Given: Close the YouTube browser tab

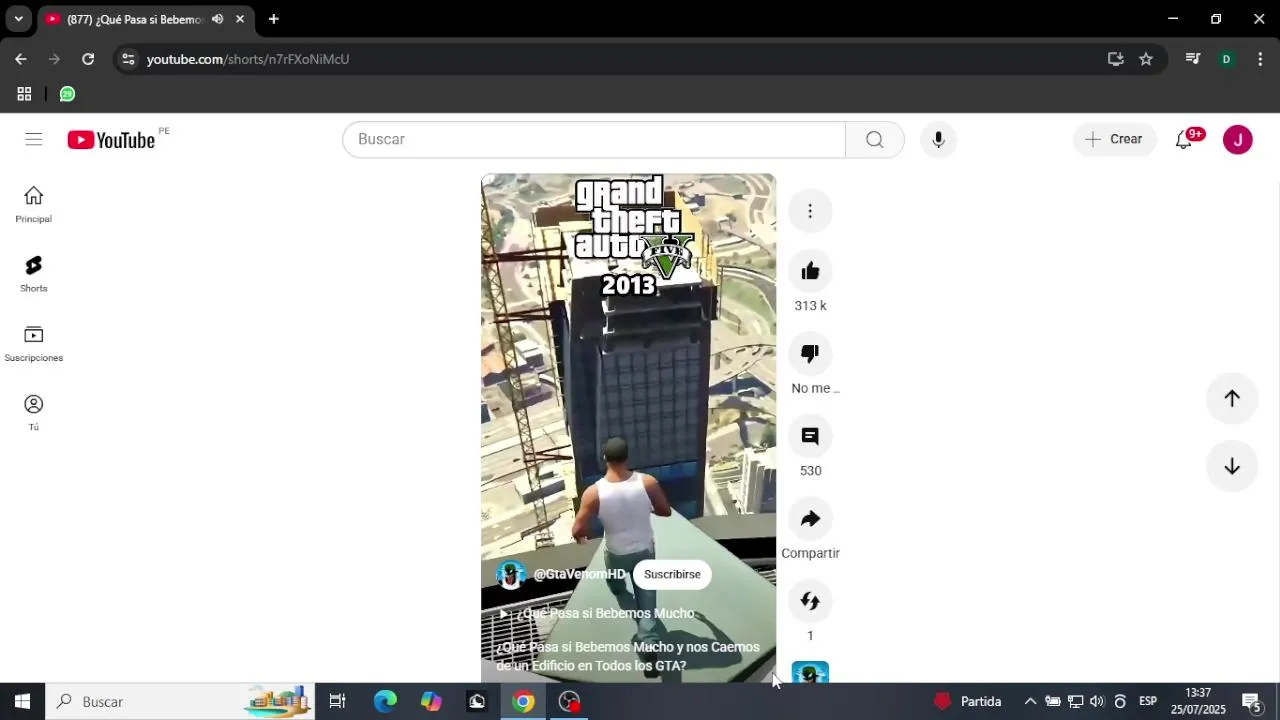Looking at the screenshot, I should [x=240, y=19].
